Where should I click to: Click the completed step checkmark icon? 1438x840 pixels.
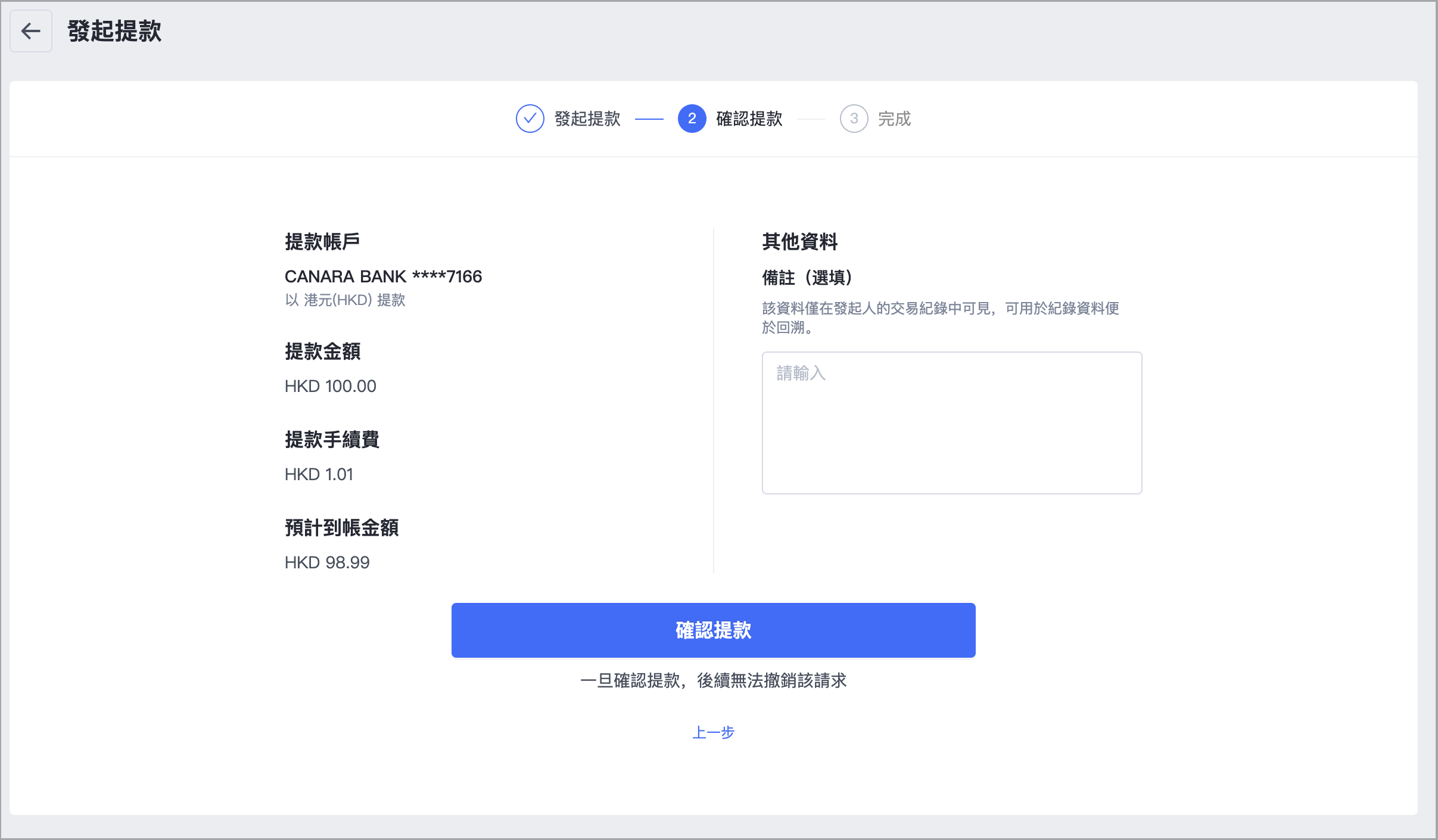point(530,119)
